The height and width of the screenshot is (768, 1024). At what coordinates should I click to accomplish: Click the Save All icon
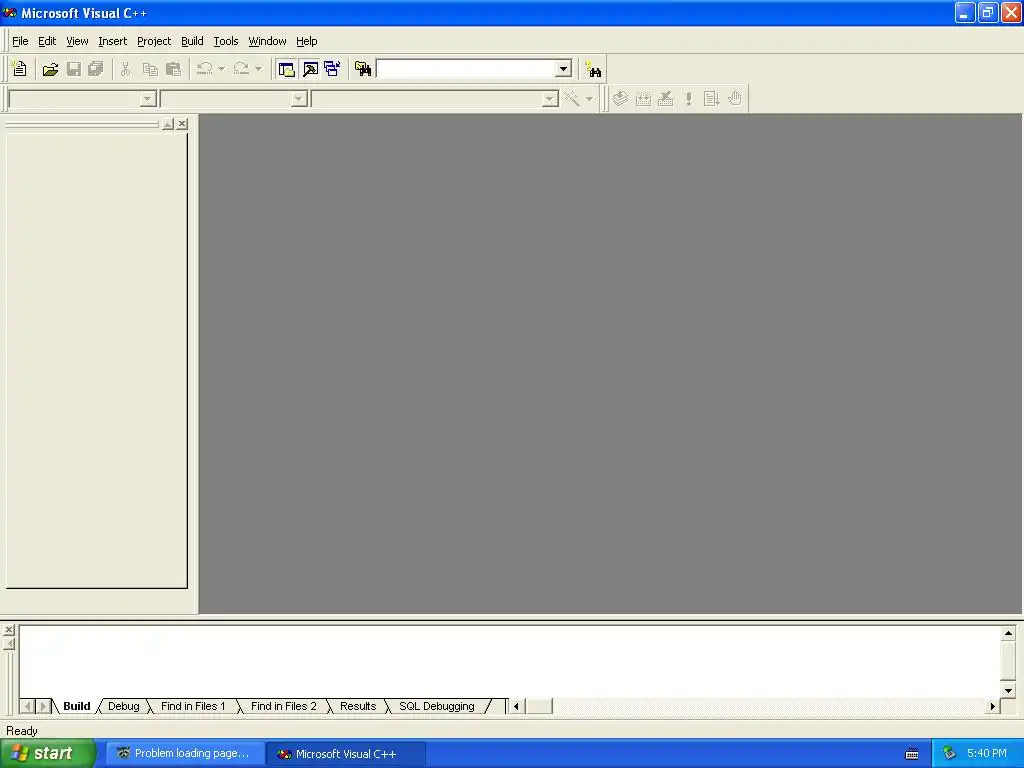click(96, 69)
